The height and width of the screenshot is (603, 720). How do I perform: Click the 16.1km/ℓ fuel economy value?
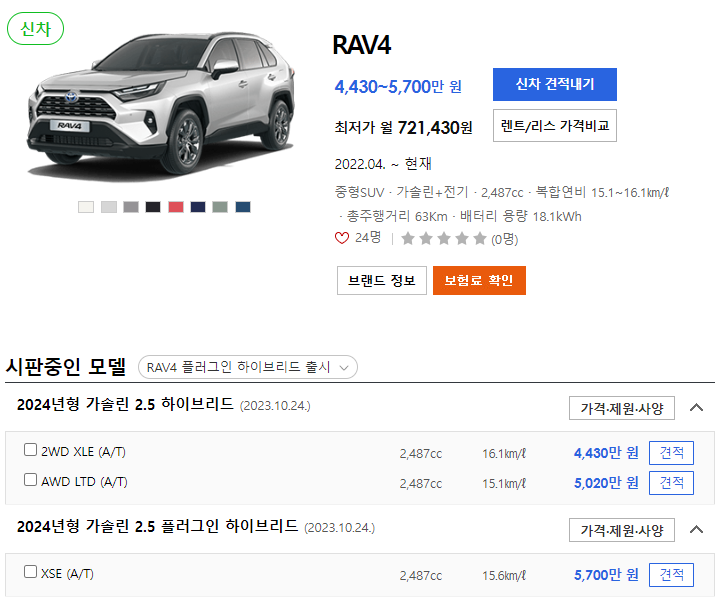click(x=504, y=454)
